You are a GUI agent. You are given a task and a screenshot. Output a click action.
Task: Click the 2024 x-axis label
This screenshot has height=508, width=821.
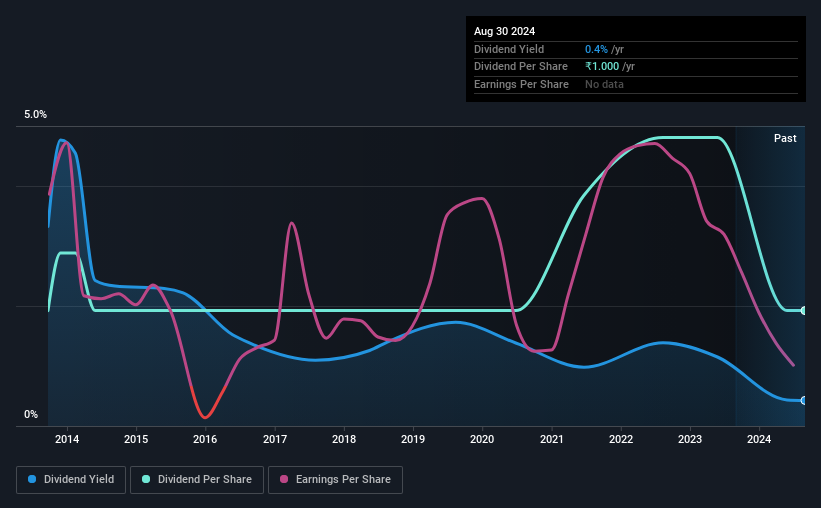[759, 439]
